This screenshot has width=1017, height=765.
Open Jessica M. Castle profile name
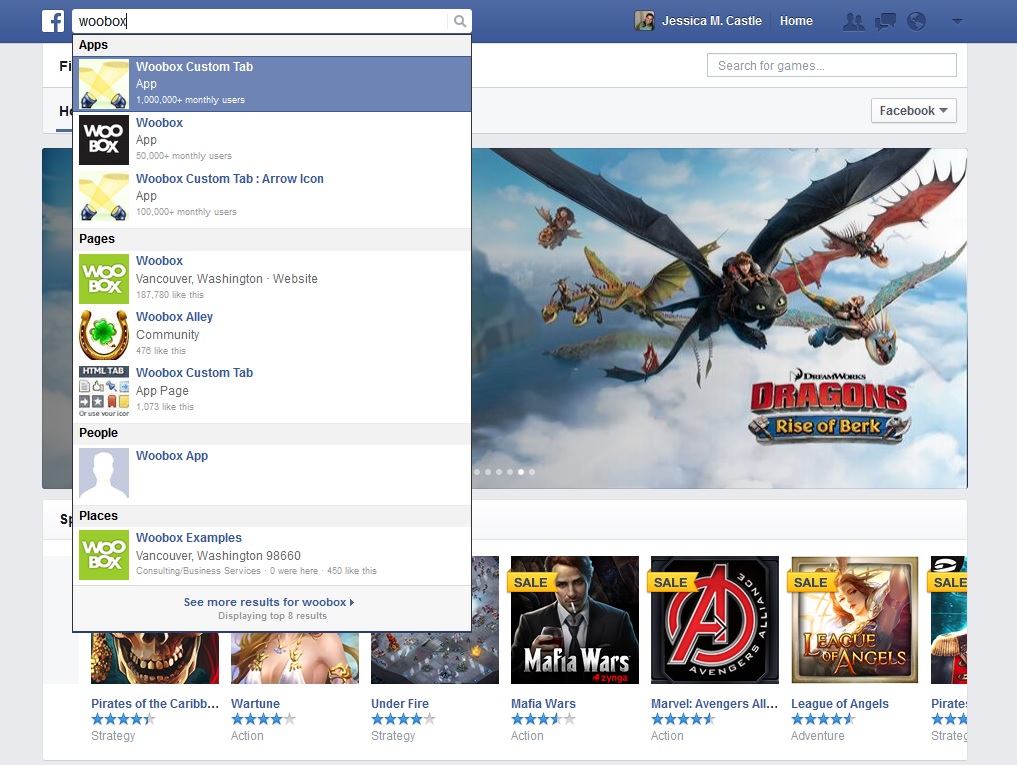coord(712,21)
